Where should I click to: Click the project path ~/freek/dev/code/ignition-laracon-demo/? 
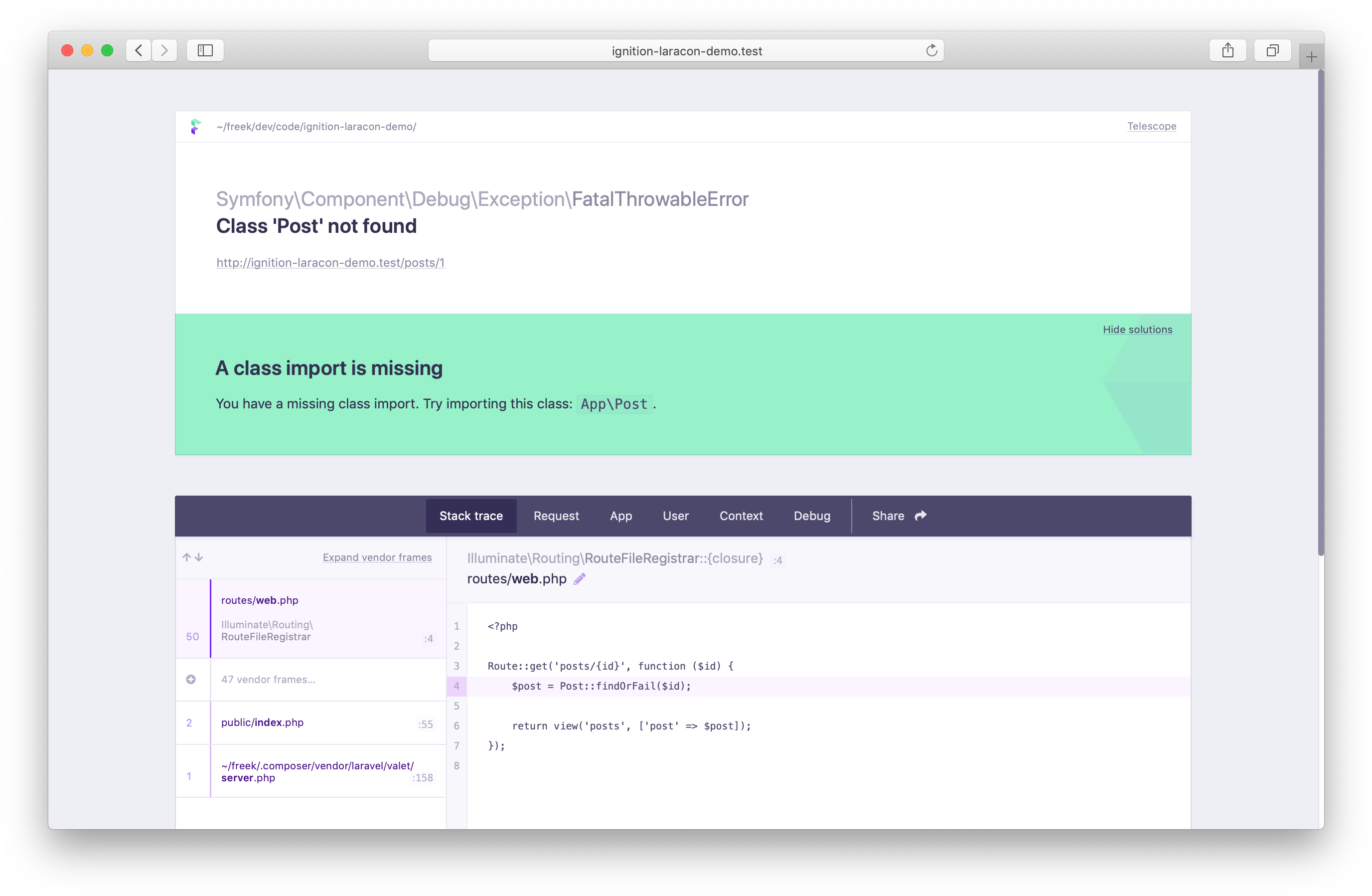316,126
